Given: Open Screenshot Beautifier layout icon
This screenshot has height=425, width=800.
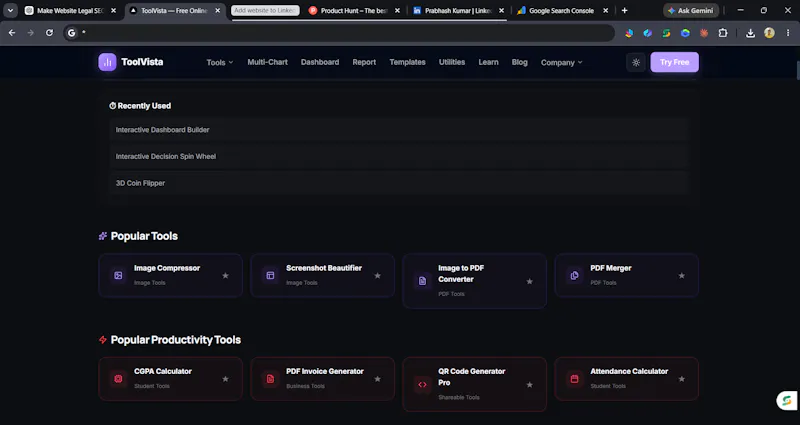Looking at the screenshot, I should coord(270,276).
